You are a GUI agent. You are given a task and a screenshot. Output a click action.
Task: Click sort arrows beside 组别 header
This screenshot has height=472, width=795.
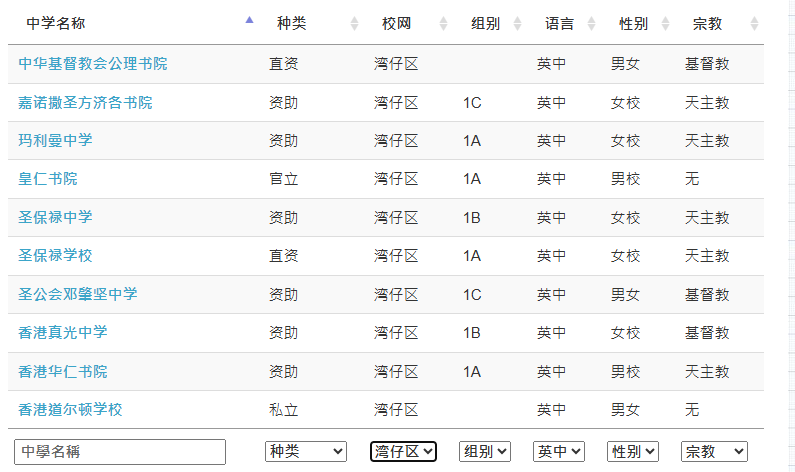pyautogui.click(x=517, y=23)
